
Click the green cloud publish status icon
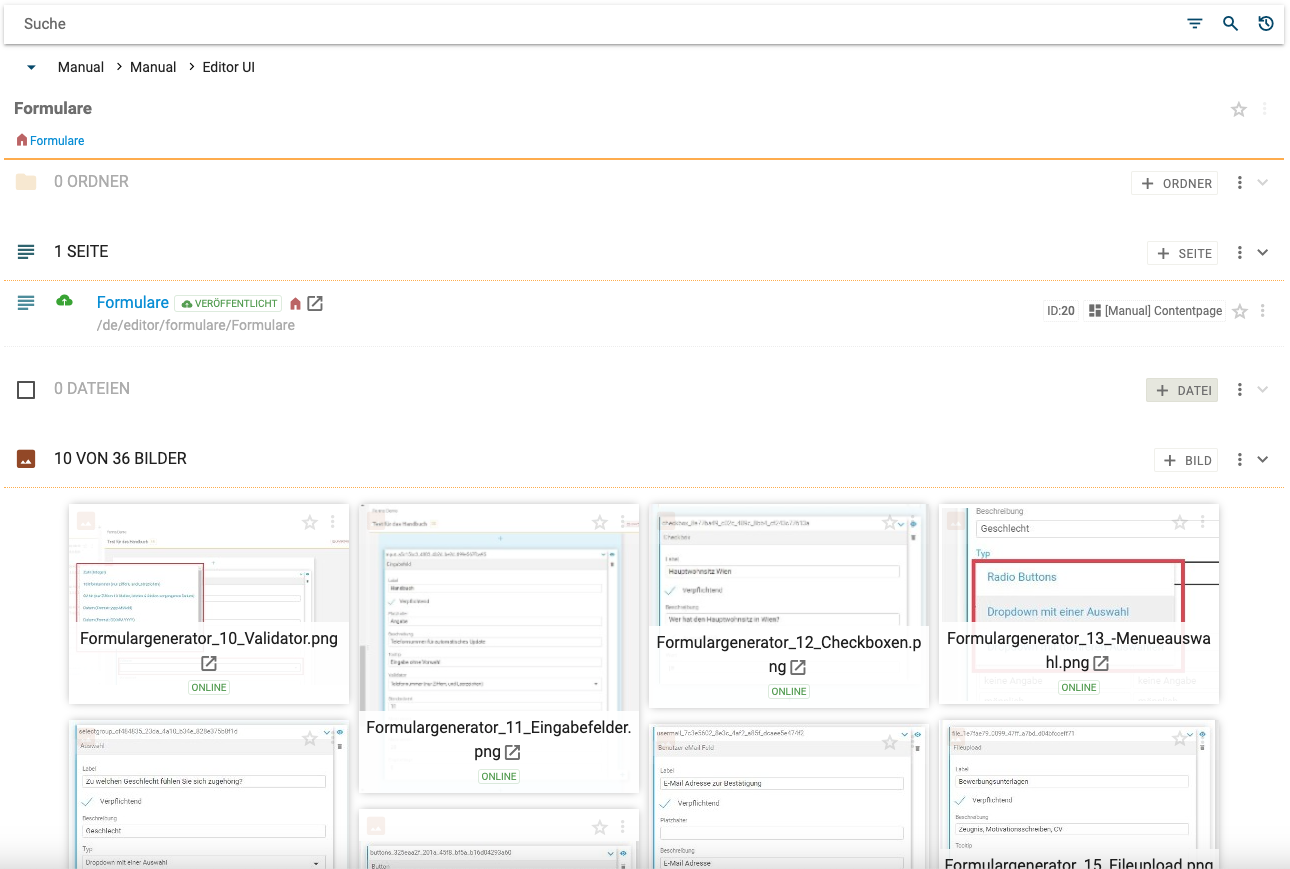point(65,301)
